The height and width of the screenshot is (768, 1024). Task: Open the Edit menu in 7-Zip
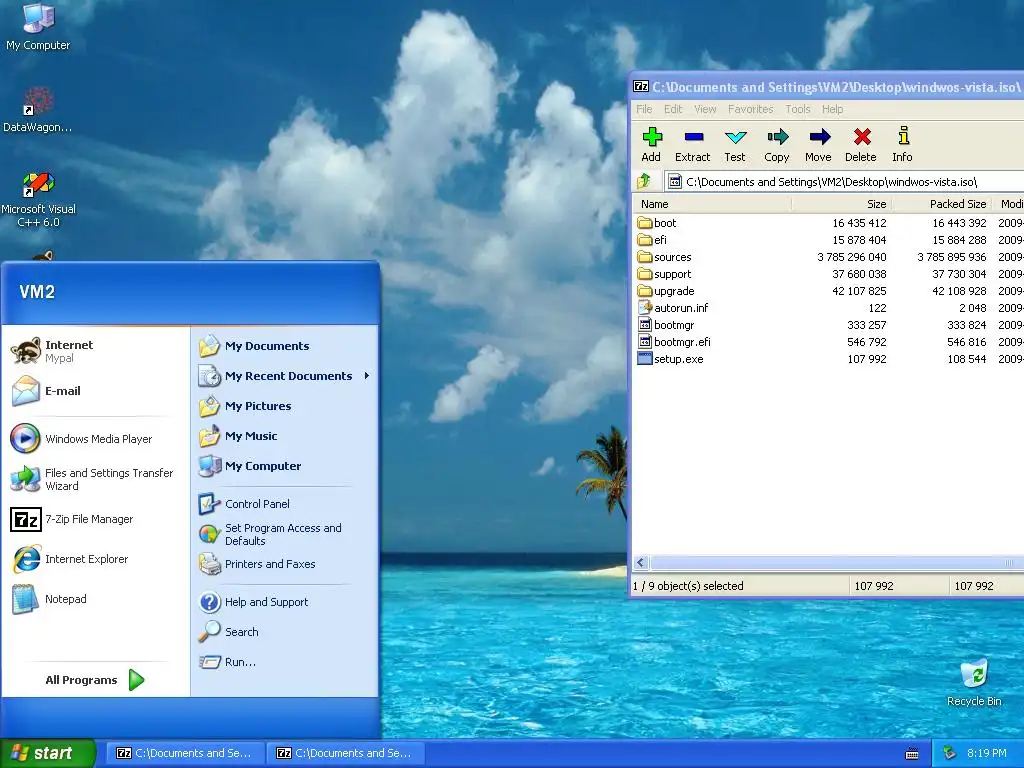pyautogui.click(x=673, y=109)
